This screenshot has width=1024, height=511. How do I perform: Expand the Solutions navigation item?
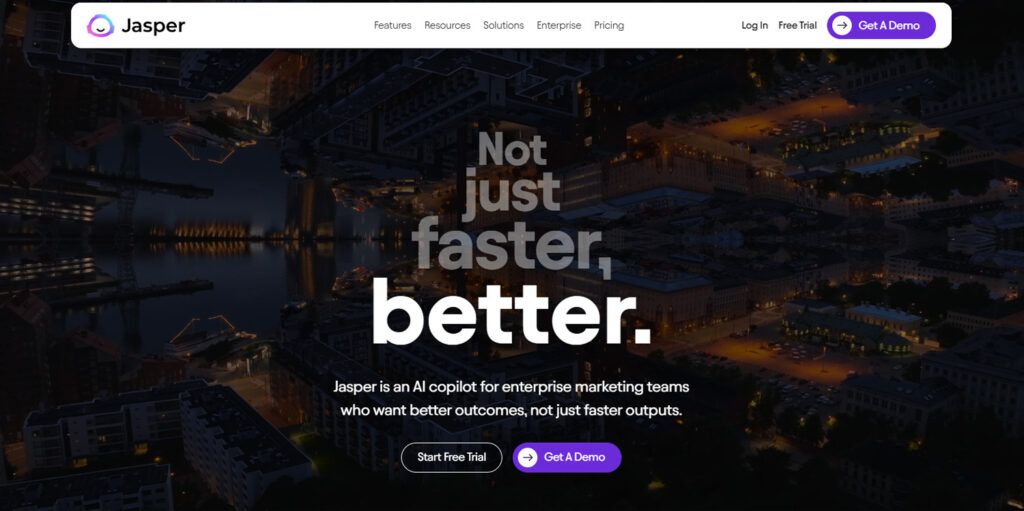pyautogui.click(x=504, y=25)
